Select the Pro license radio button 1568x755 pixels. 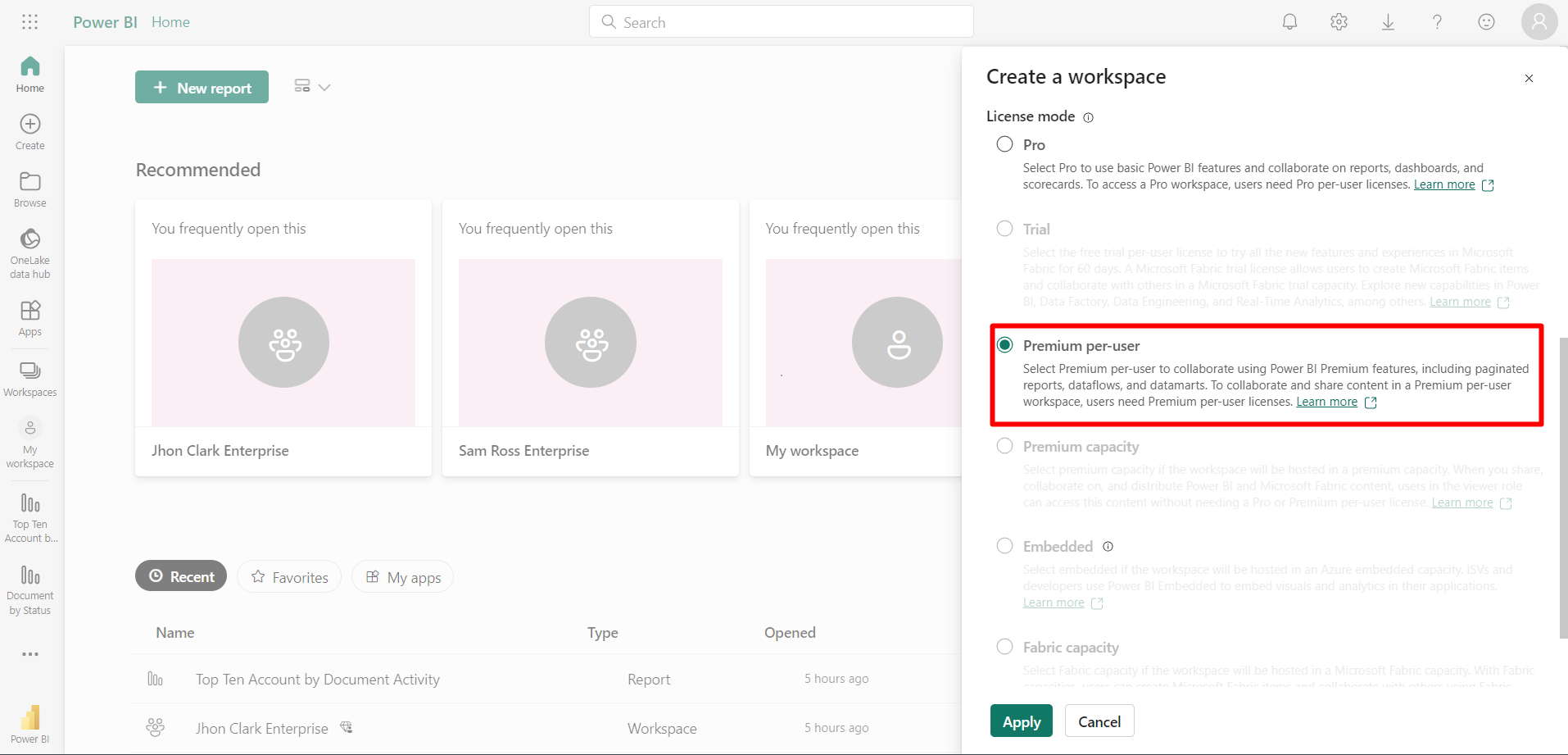pos(1004,144)
